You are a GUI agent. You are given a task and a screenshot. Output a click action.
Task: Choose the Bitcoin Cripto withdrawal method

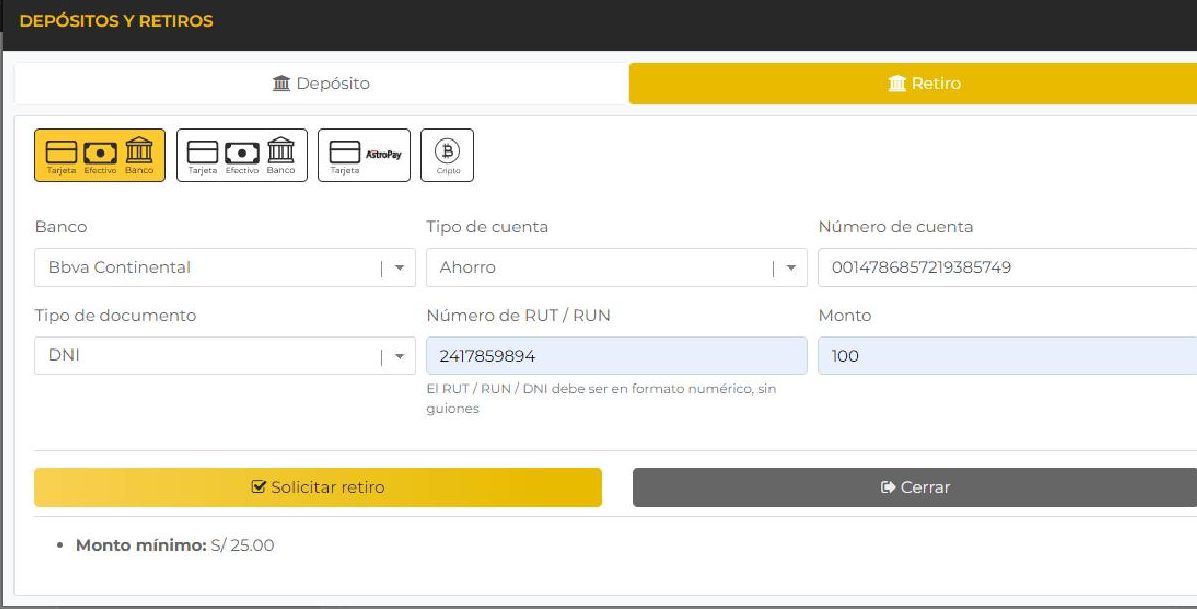click(447, 155)
